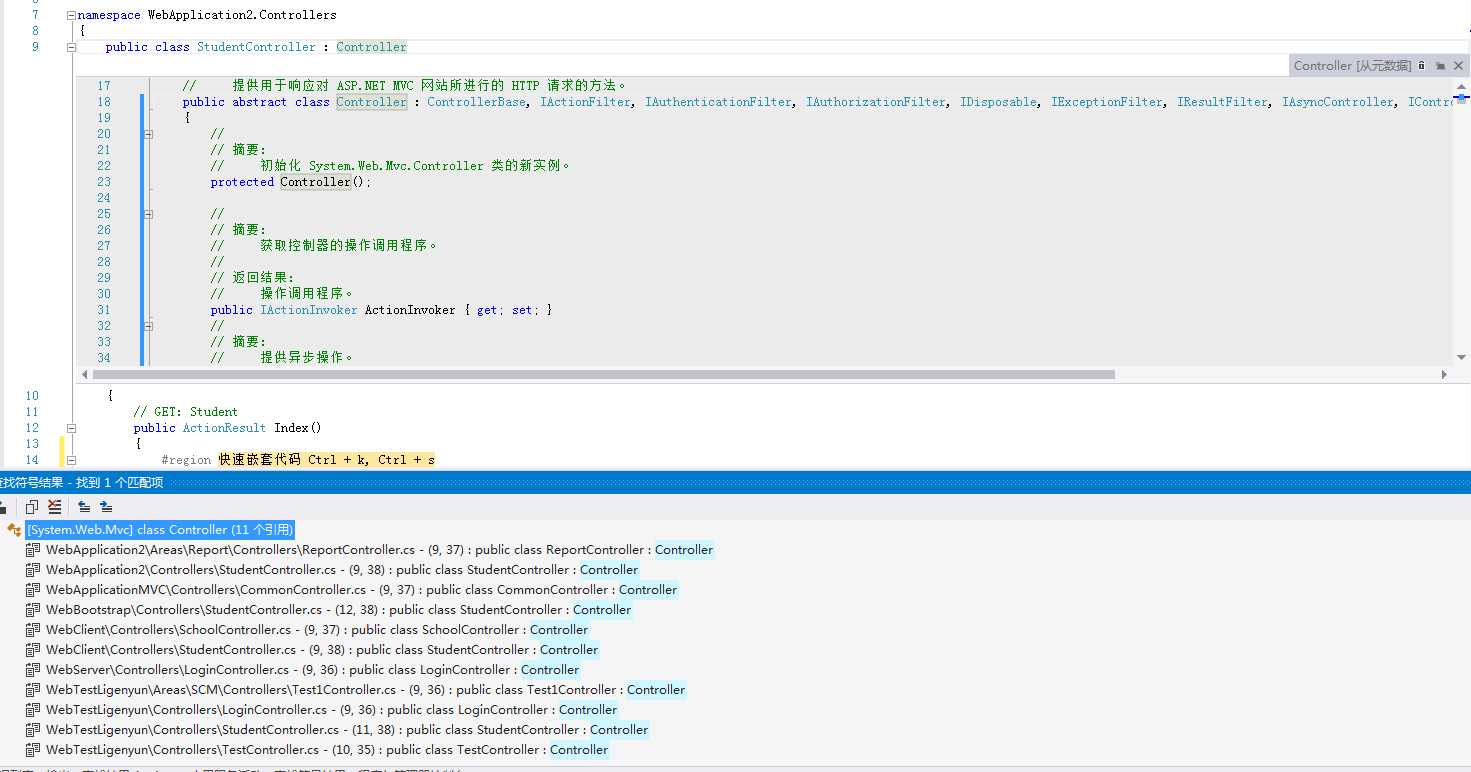Click file icon of WebServer LoginController.cs result
This screenshot has width=1471, height=772.
point(33,670)
